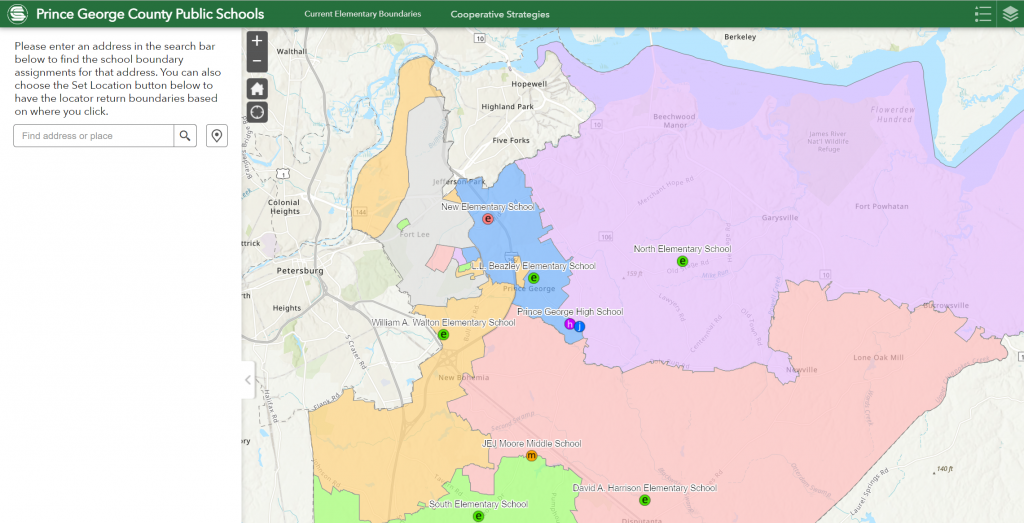Select North Elementary School marker
This screenshot has width=1024, height=523.
tap(682, 261)
